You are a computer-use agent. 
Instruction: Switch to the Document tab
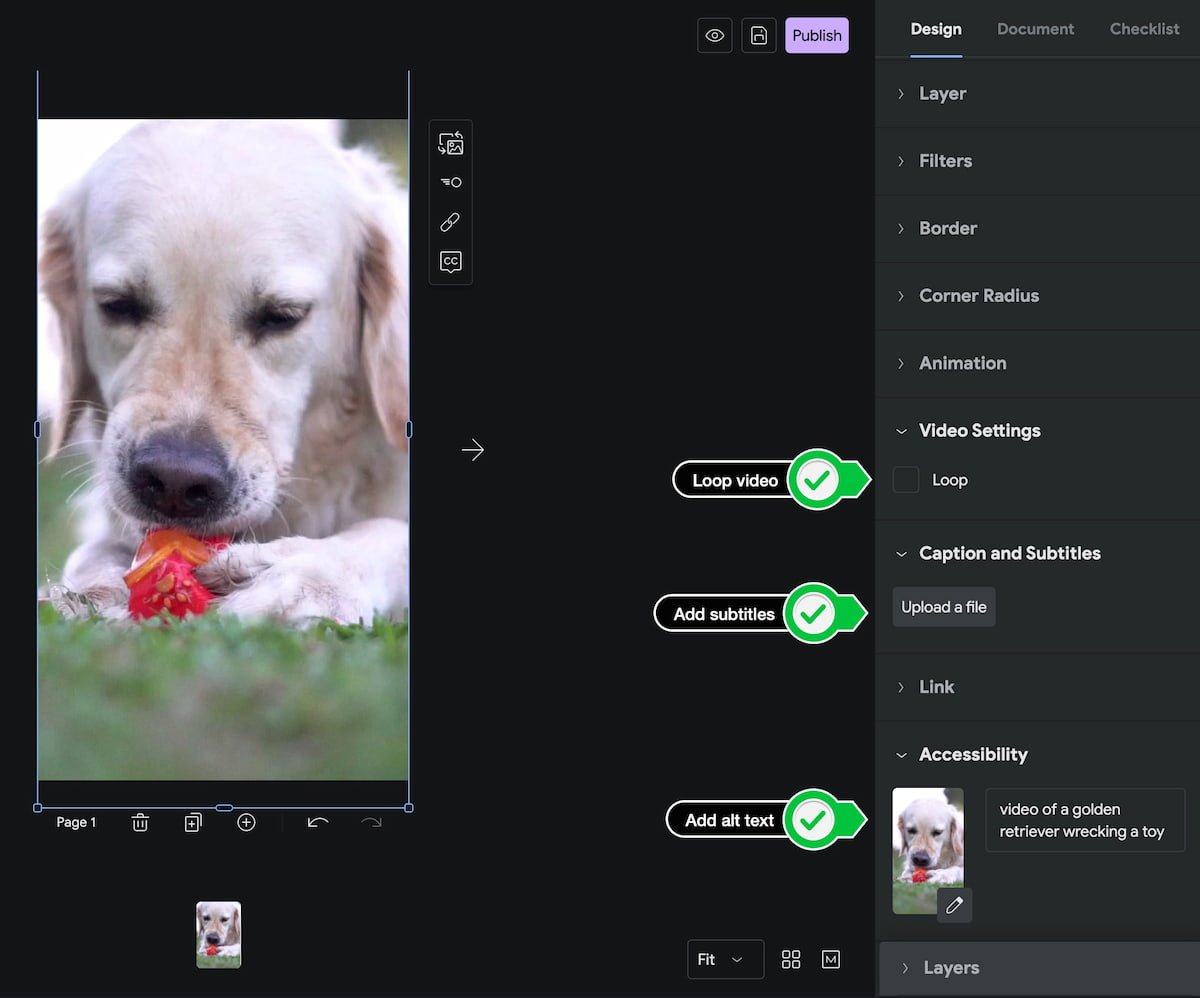[x=1035, y=29]
